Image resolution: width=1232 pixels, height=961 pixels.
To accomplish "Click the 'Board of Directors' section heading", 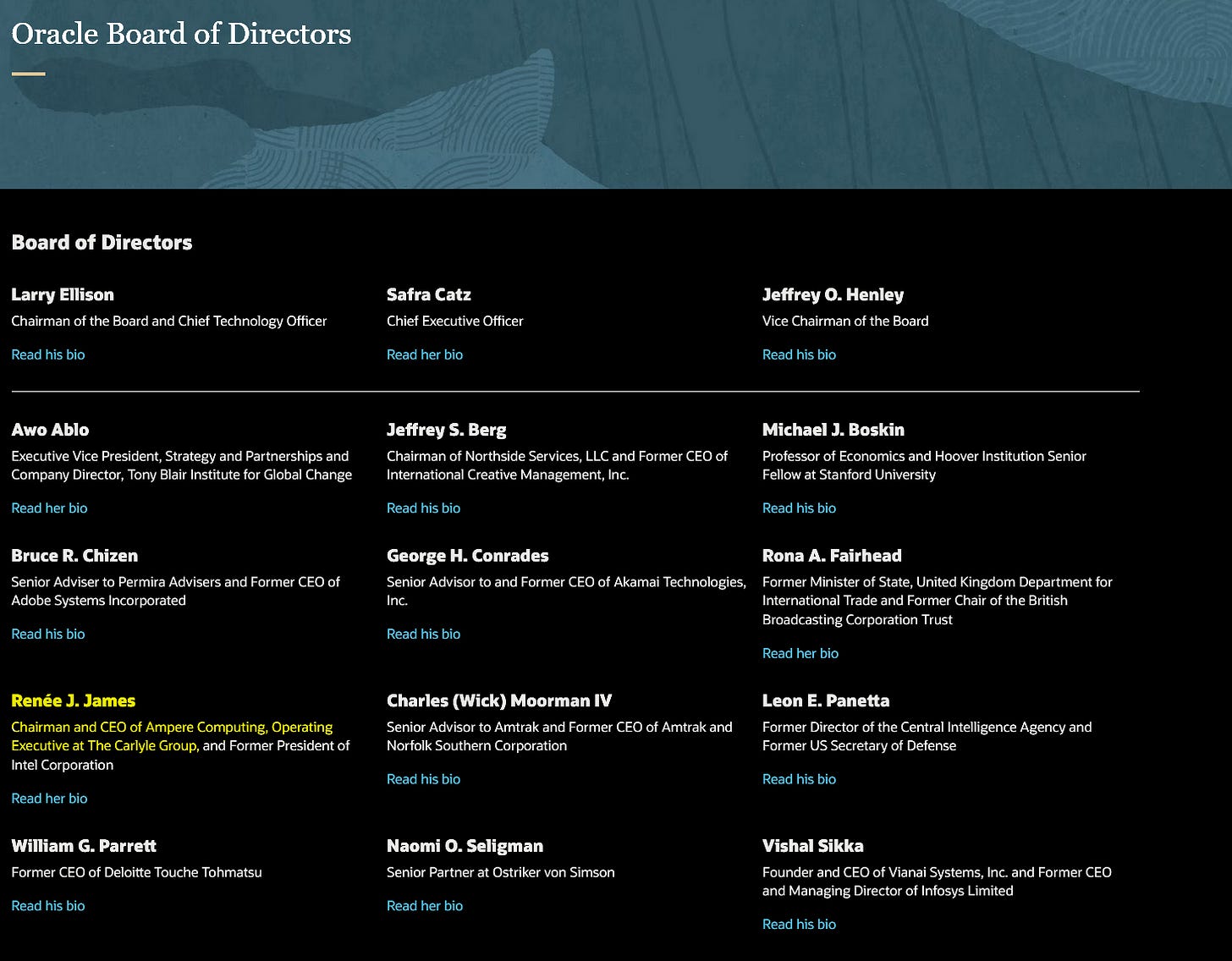I will pyautogui.click(x=102, y=243).
